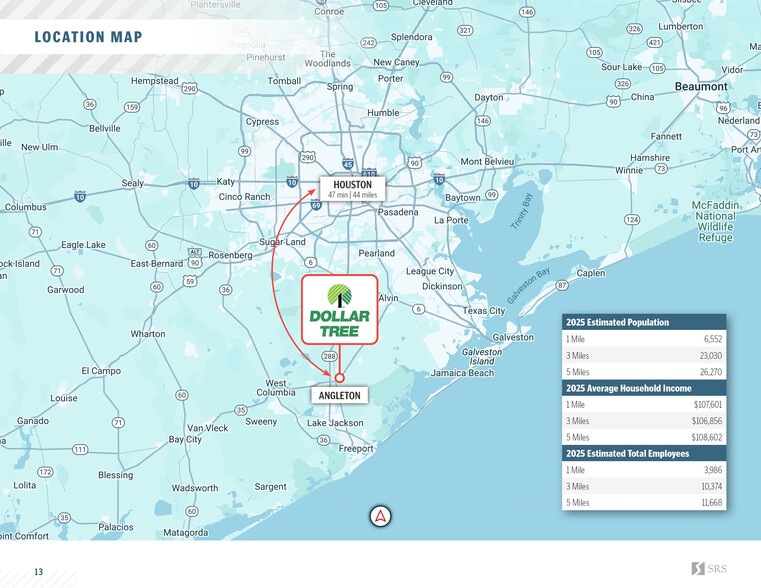Screen dimensions: 761x588
Task: Click the employees value 11,668
Action: pos(711,503)
